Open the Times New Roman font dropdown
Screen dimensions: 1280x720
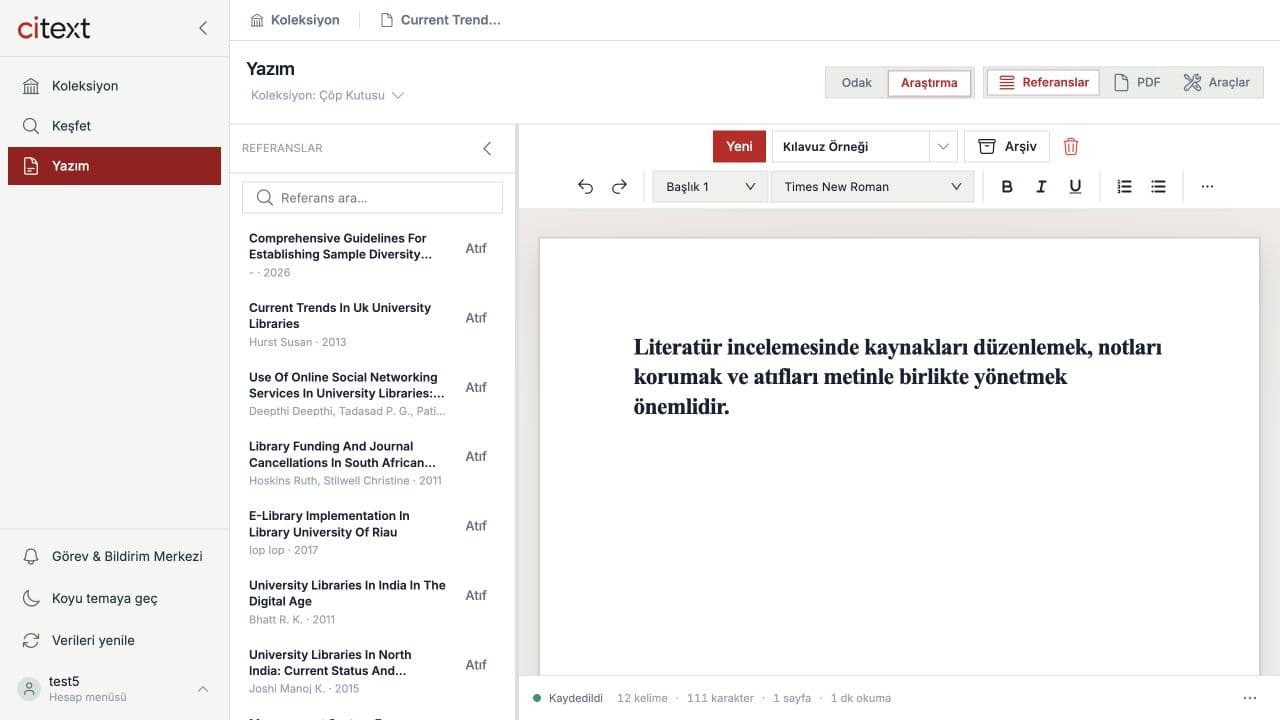click(872, 187)
